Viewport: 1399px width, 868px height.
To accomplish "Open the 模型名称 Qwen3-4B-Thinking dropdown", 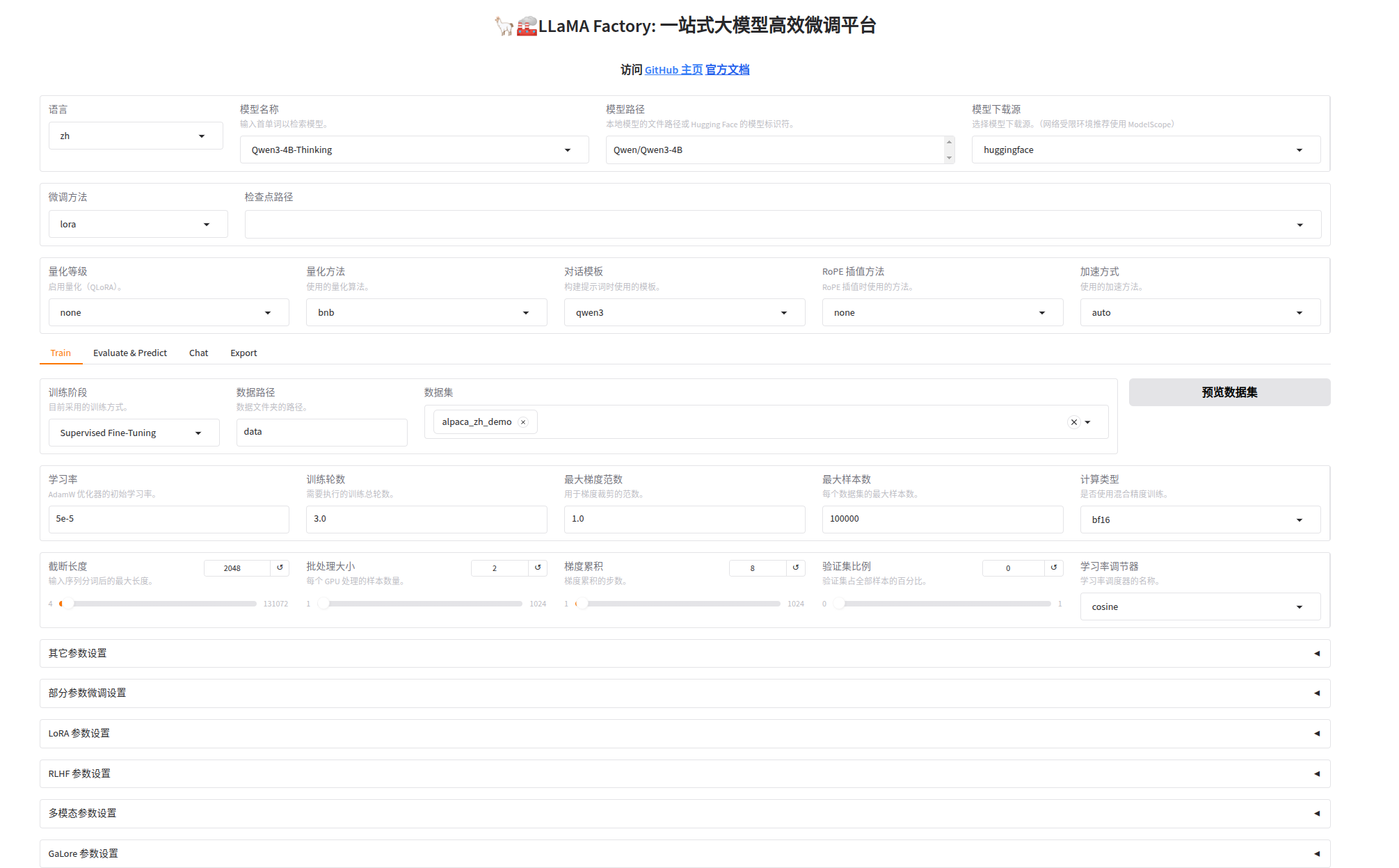I will (x=414, y=150).
